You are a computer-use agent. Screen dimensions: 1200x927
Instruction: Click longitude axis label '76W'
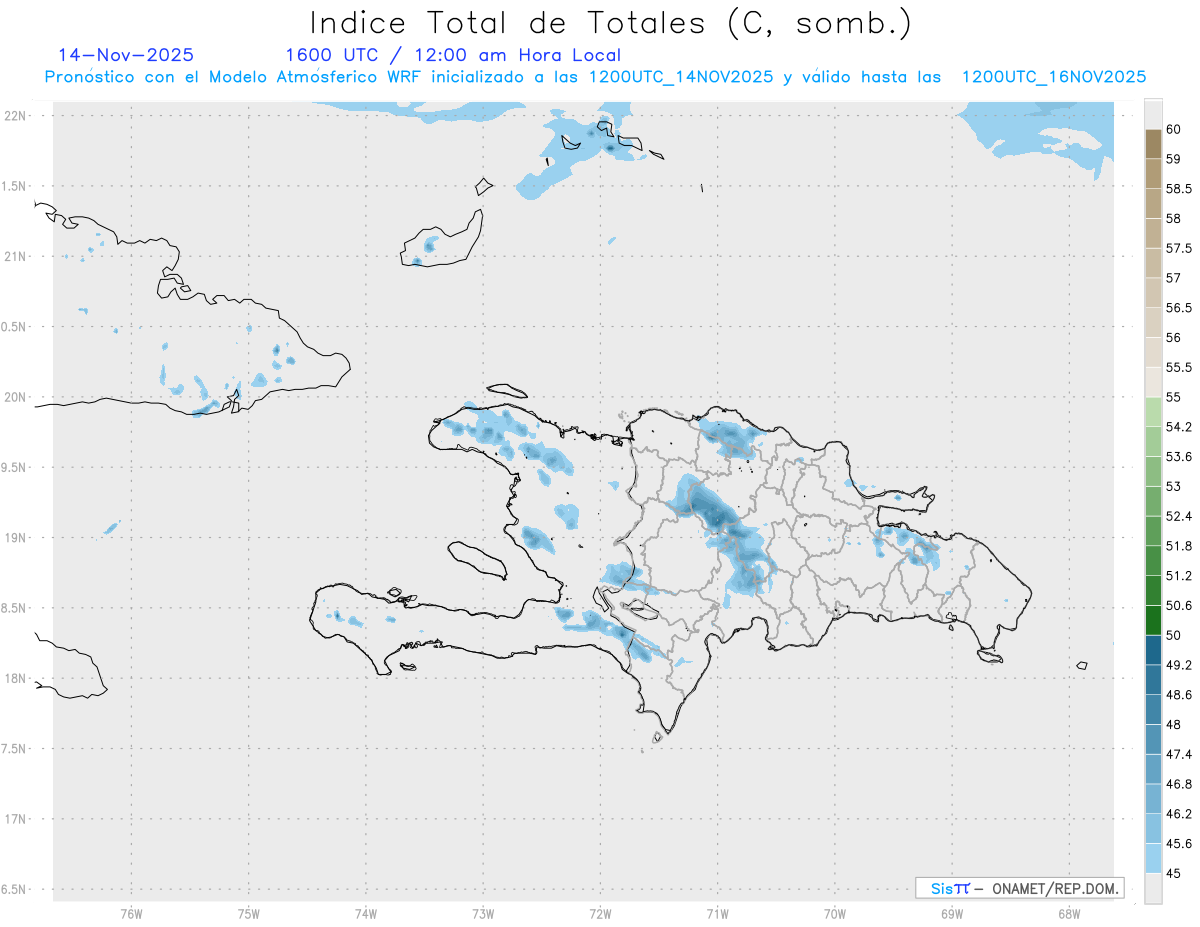[x=131, y=914]
